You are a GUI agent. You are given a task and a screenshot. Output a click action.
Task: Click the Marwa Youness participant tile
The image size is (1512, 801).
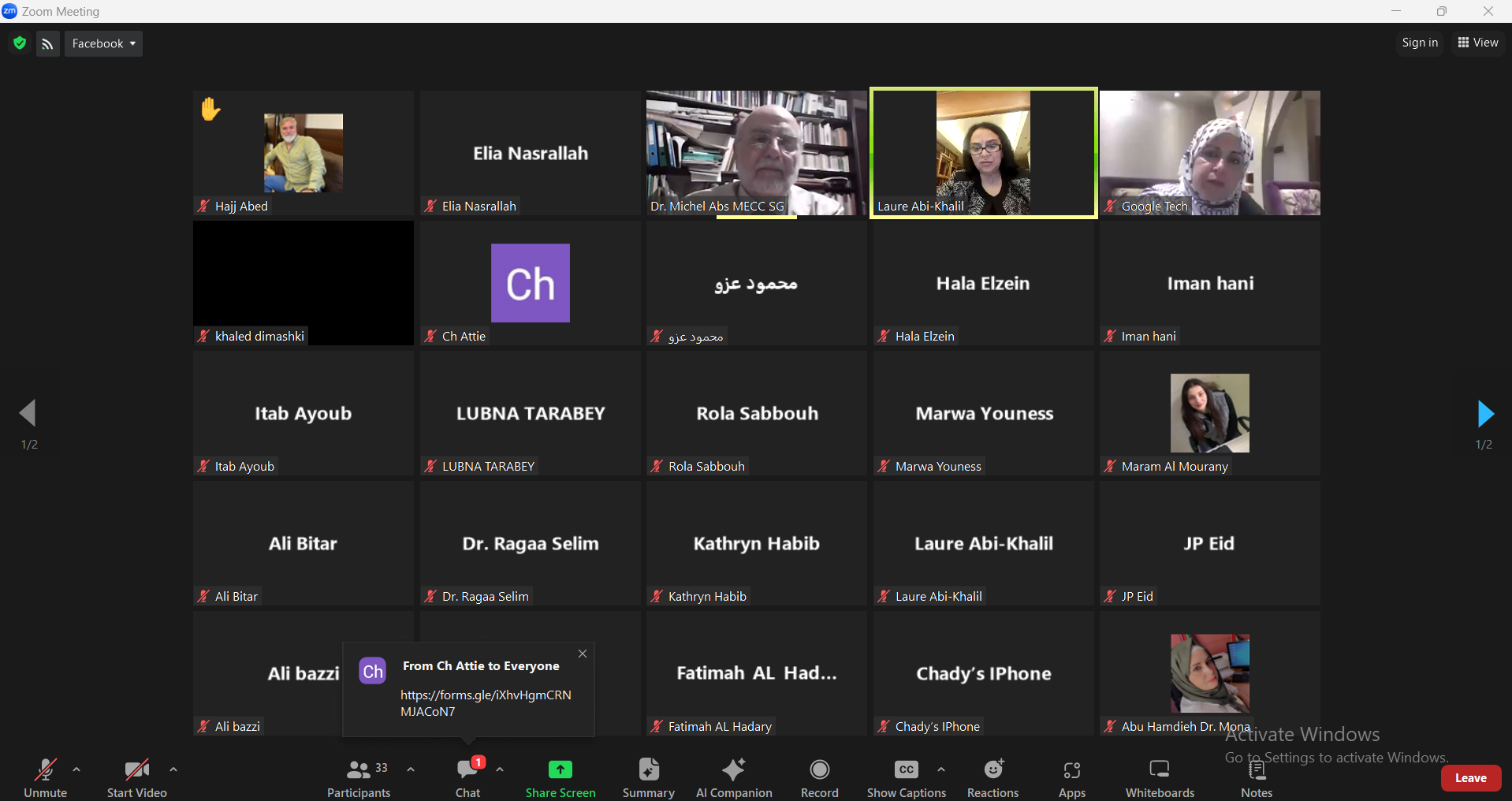tap(984, 413)
